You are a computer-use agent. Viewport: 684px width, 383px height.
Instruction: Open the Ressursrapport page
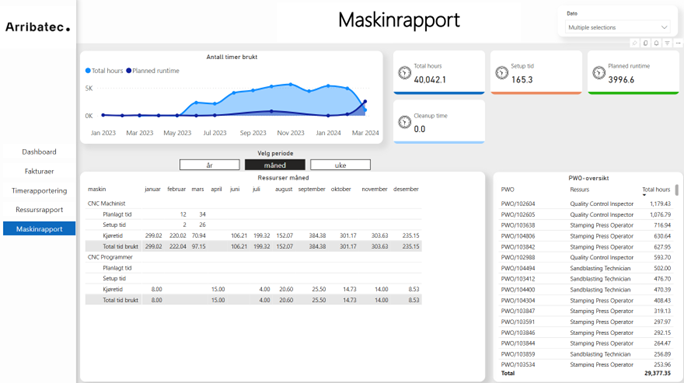click(x=39, y=209)
